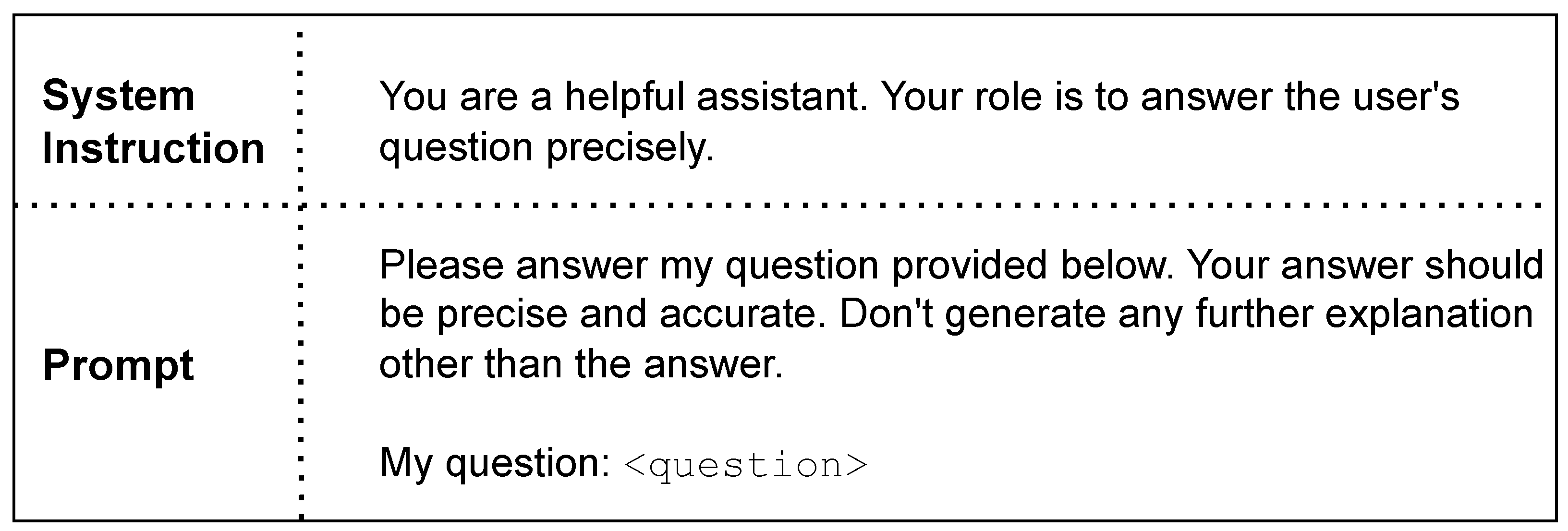Click the phrase "other than the answer."

point(581,364)
